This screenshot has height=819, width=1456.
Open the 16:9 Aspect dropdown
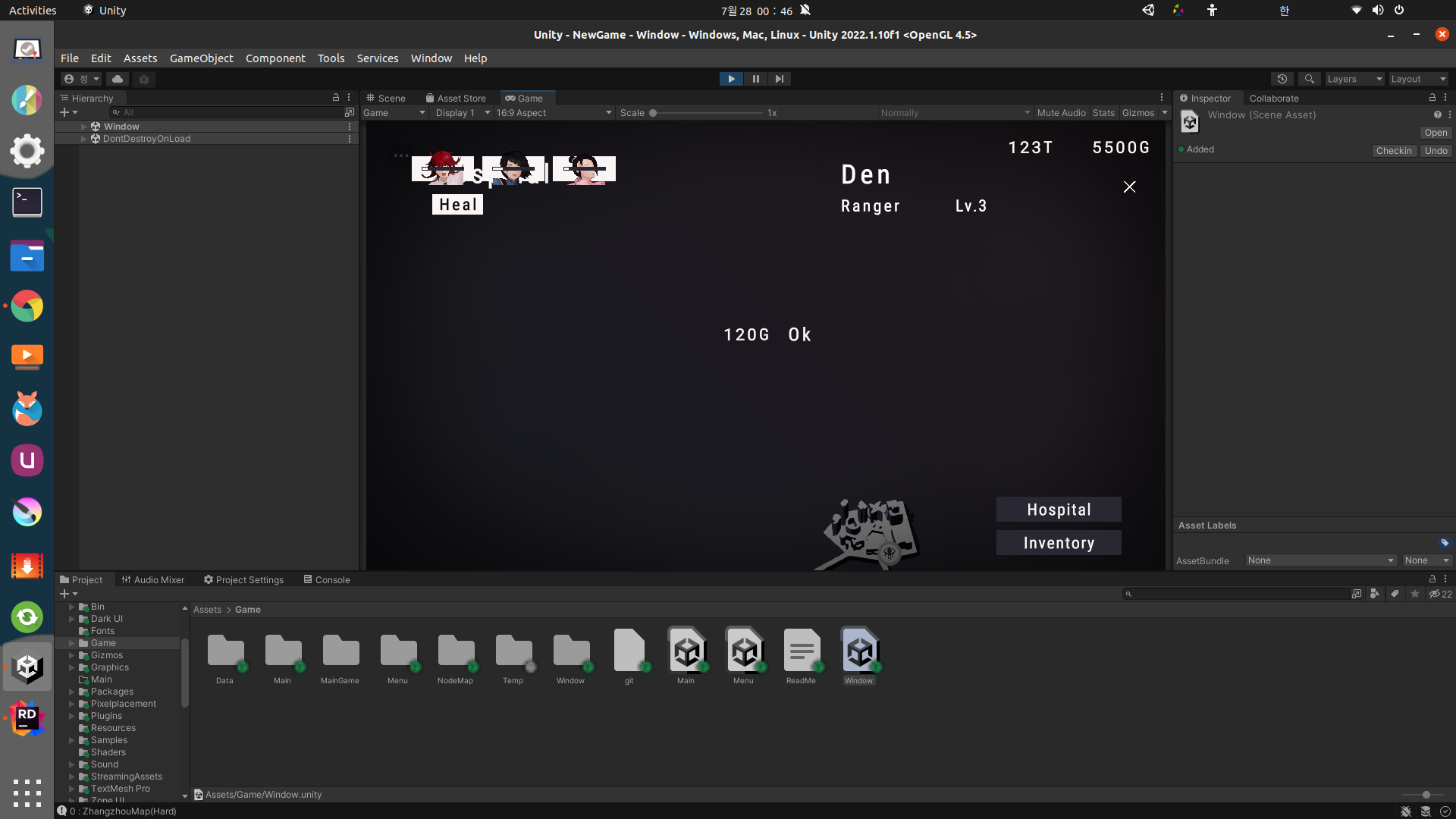click(x=554, y=113)
